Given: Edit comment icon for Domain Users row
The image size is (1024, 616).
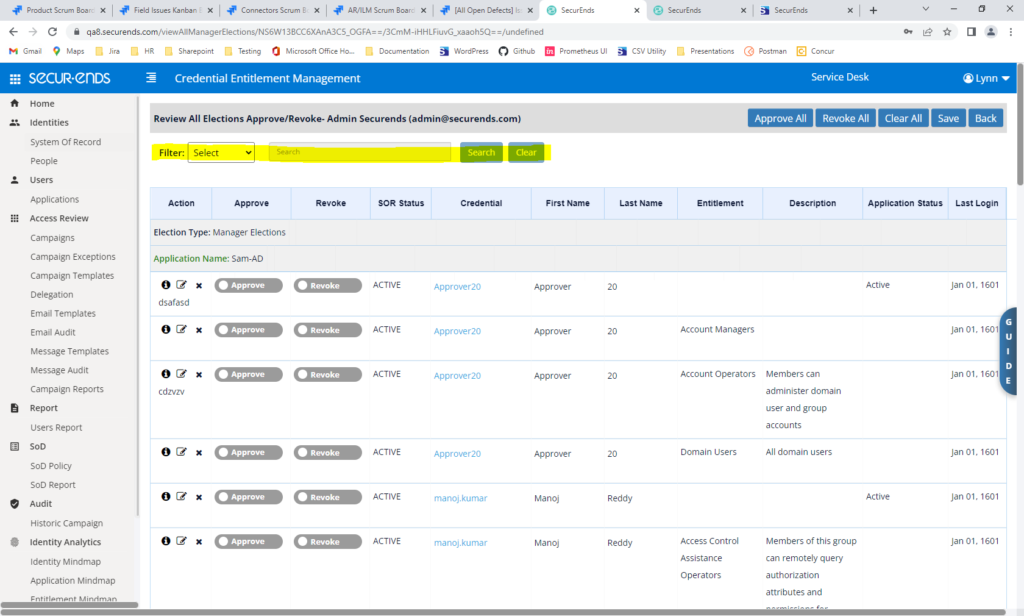Looking at the screenshot, I should click(182, 452).
